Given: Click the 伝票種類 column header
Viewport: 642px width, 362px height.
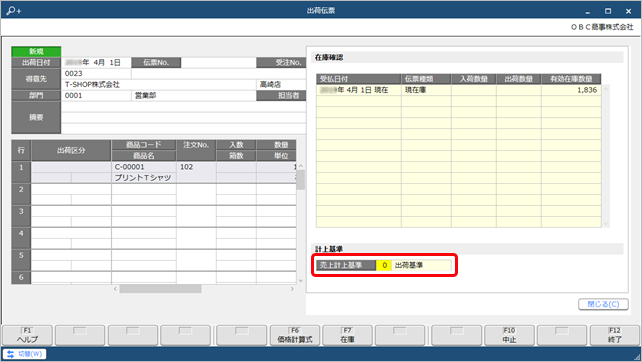Looking at the screenshot, I should (x=426, y=79).
